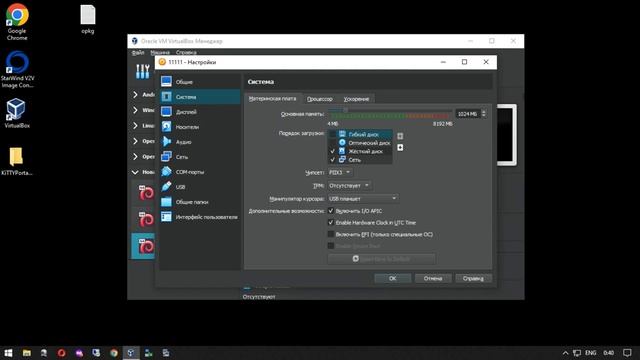
Task: Expand the Win... group in Manager
Action: click(x=136, y=110)
